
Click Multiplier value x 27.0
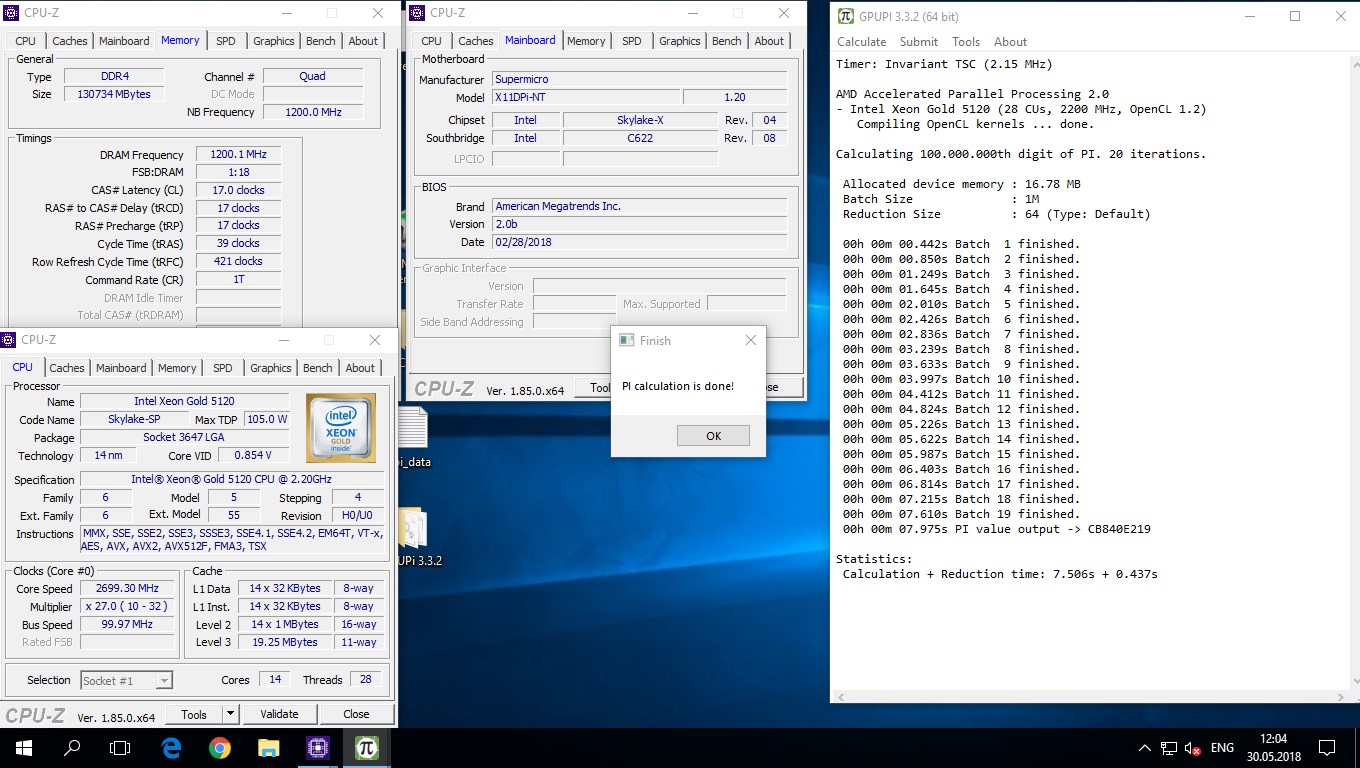click(x=126, y=606)
